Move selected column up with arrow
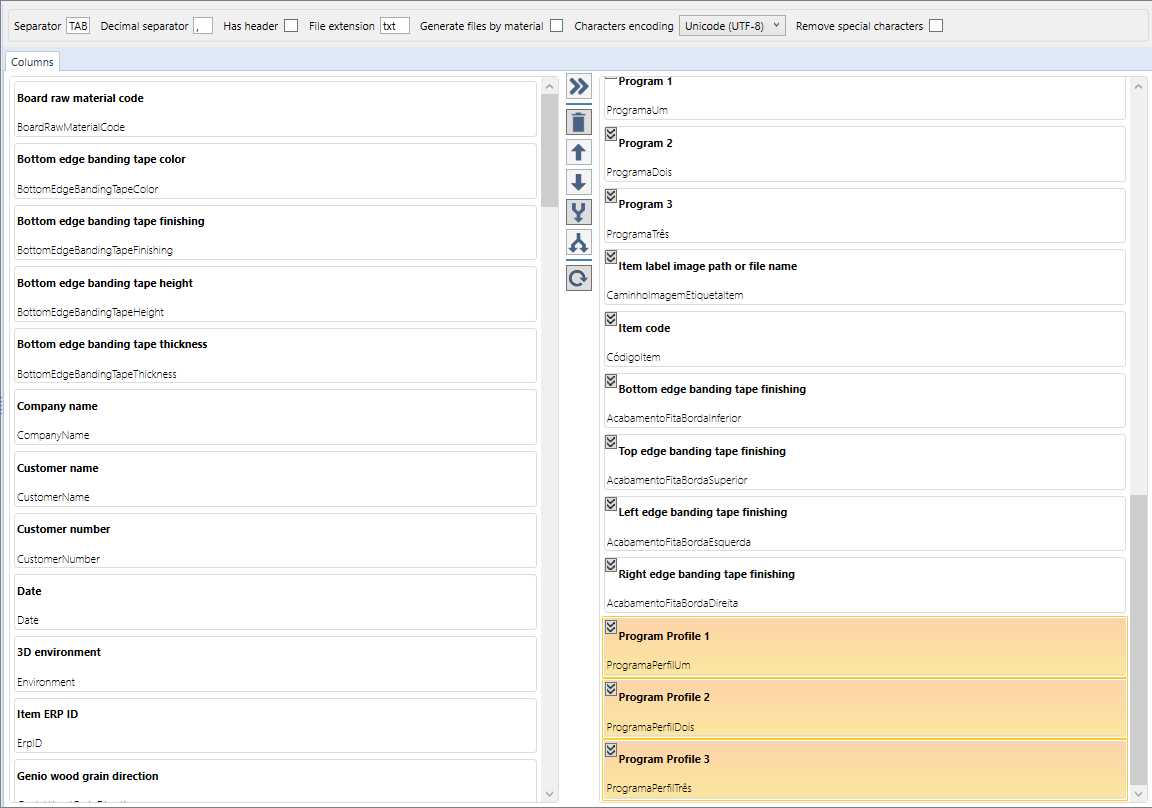Viewport: 1152px width, 808px height. [x=578, y=153]
